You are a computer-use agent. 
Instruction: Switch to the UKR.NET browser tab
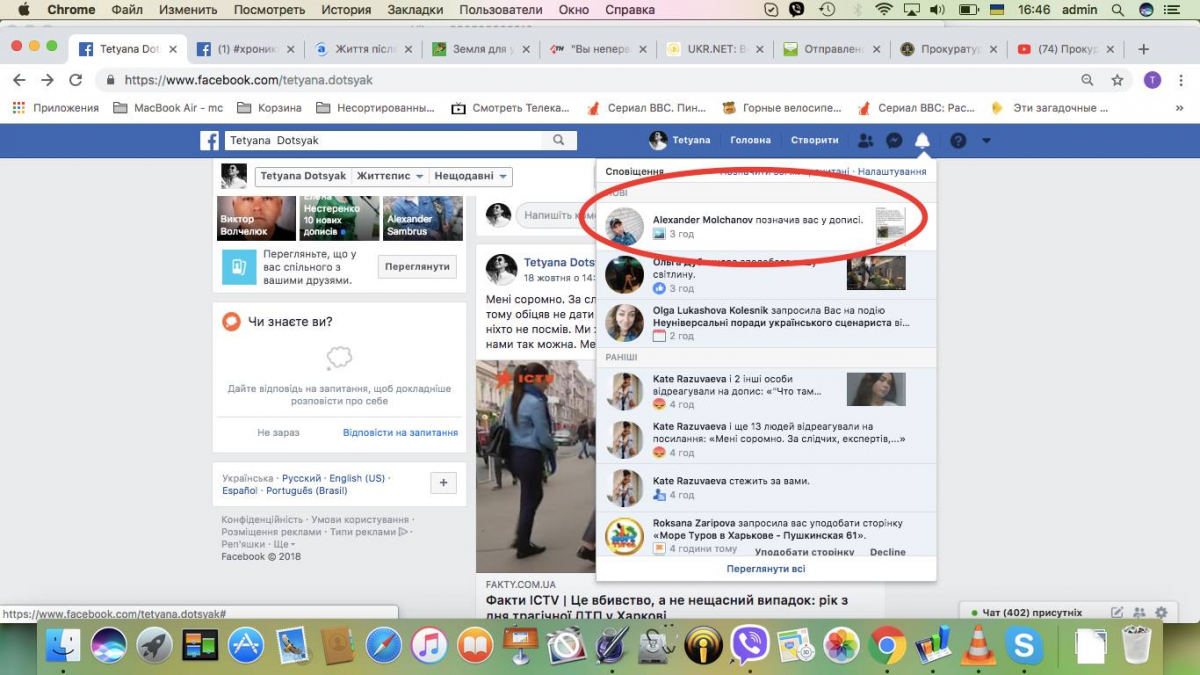(712, 49)
